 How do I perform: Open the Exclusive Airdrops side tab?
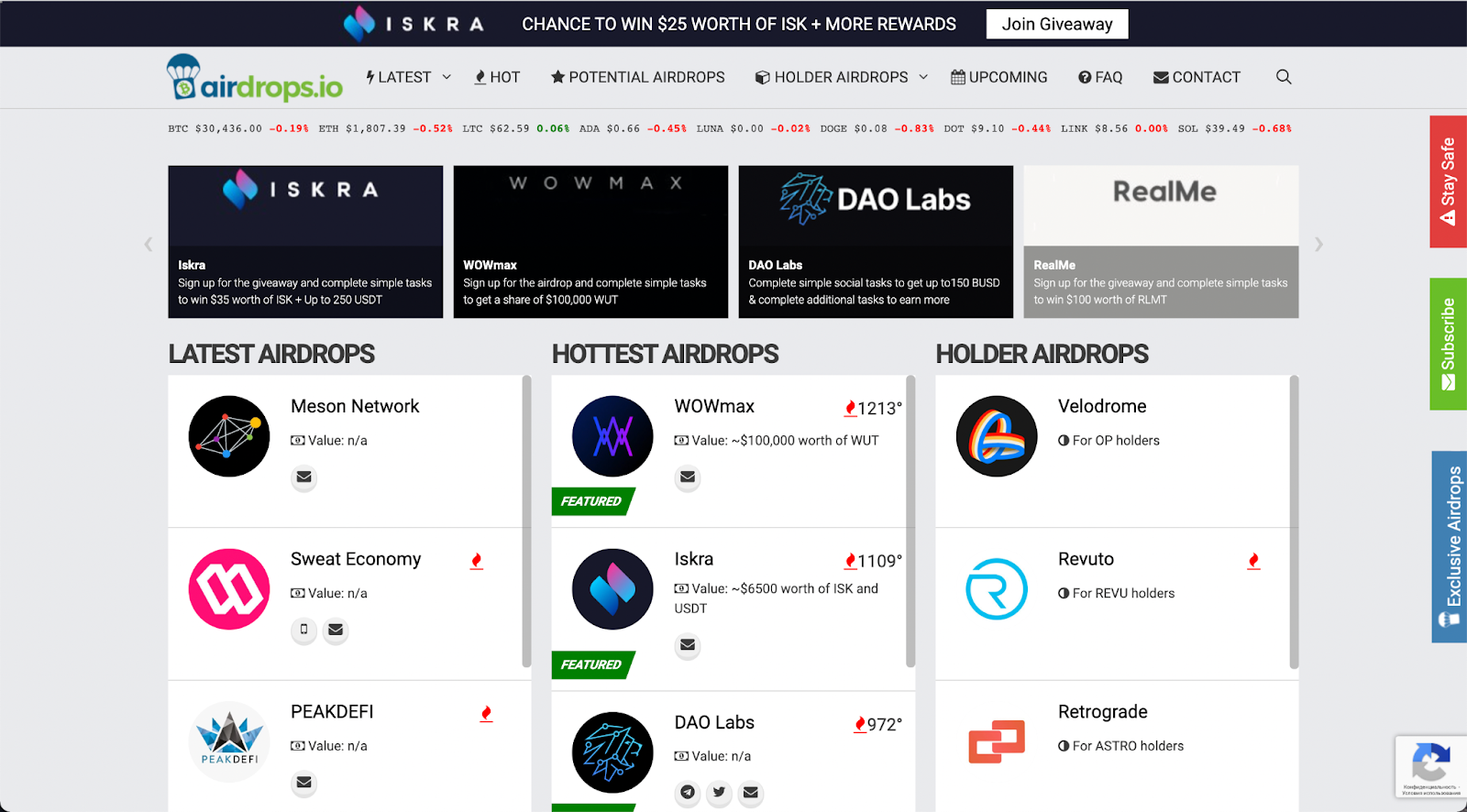(x=1449, y=546)
